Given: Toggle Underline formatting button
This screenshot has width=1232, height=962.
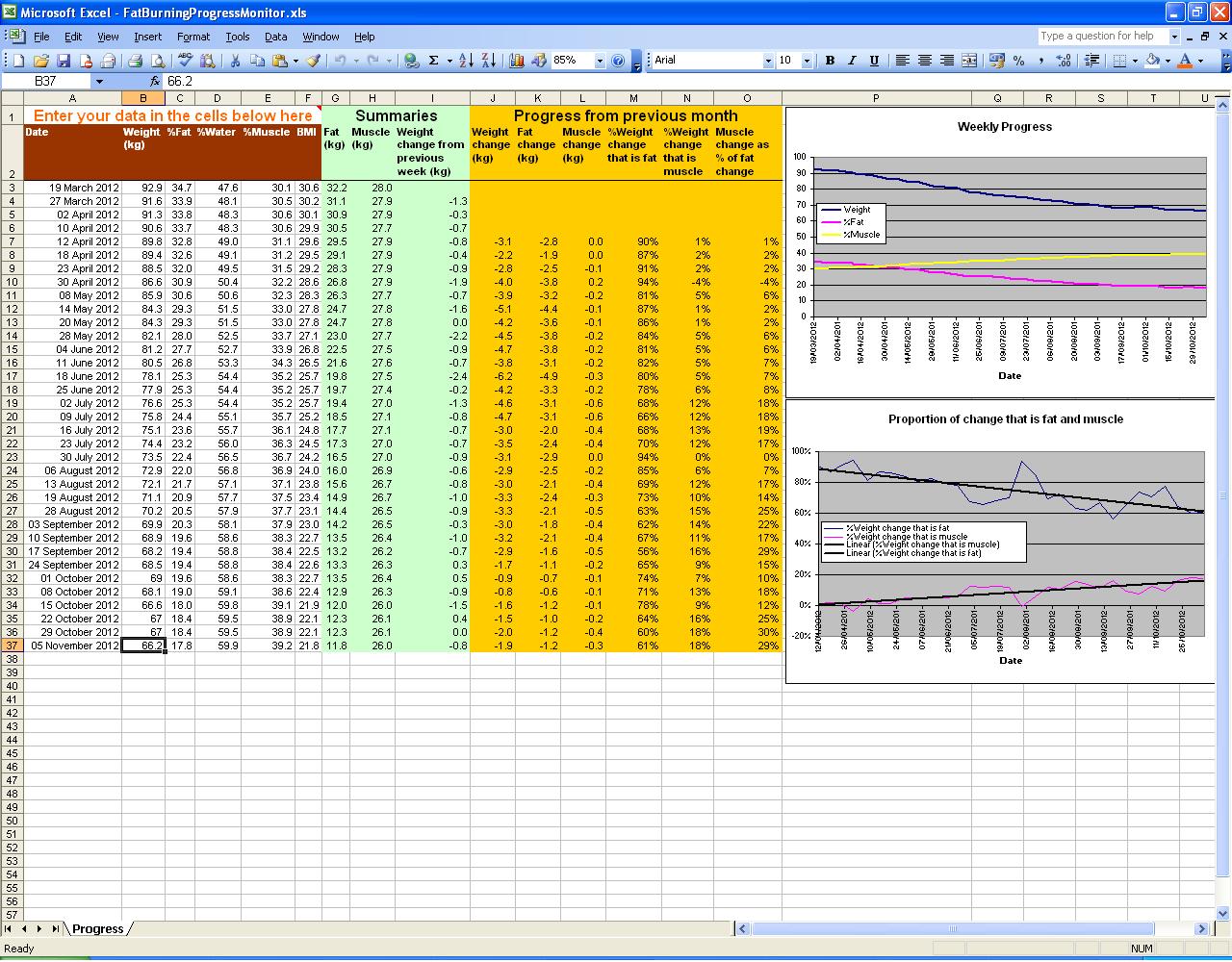Looking at the screenshot, I should click(x=874, y=61).
